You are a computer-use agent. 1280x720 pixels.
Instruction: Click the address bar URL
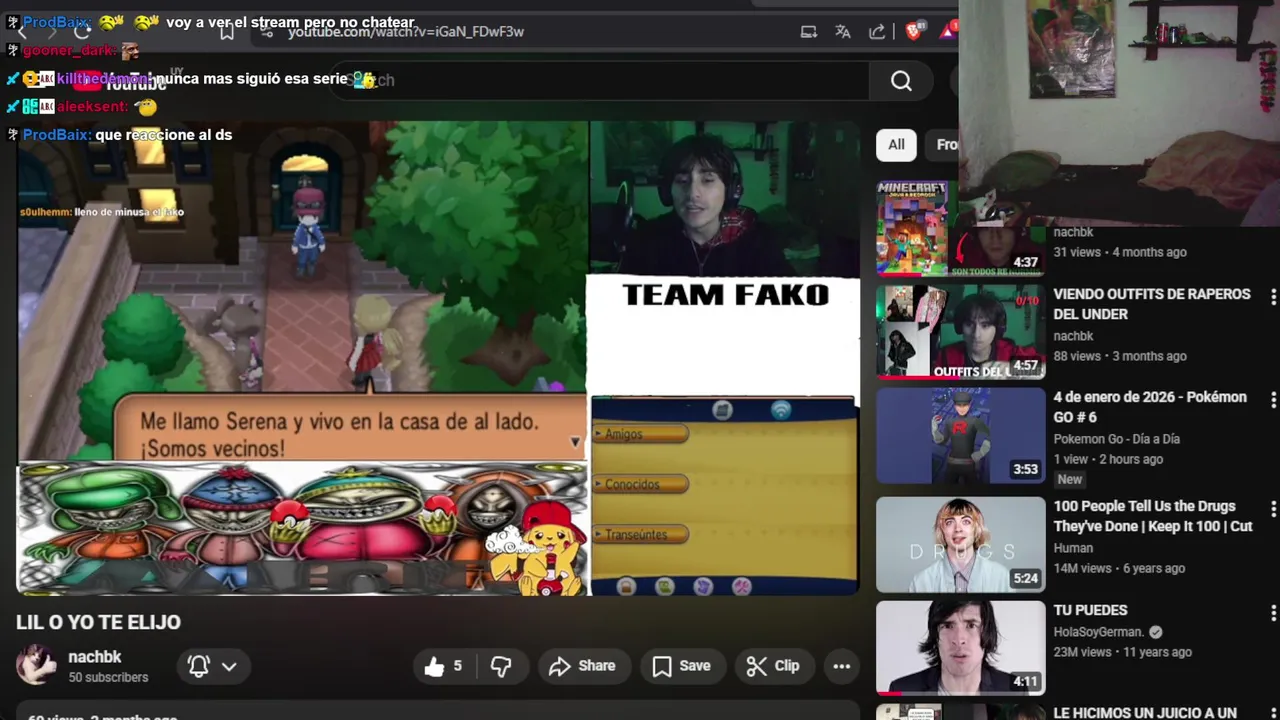(406, 31)
